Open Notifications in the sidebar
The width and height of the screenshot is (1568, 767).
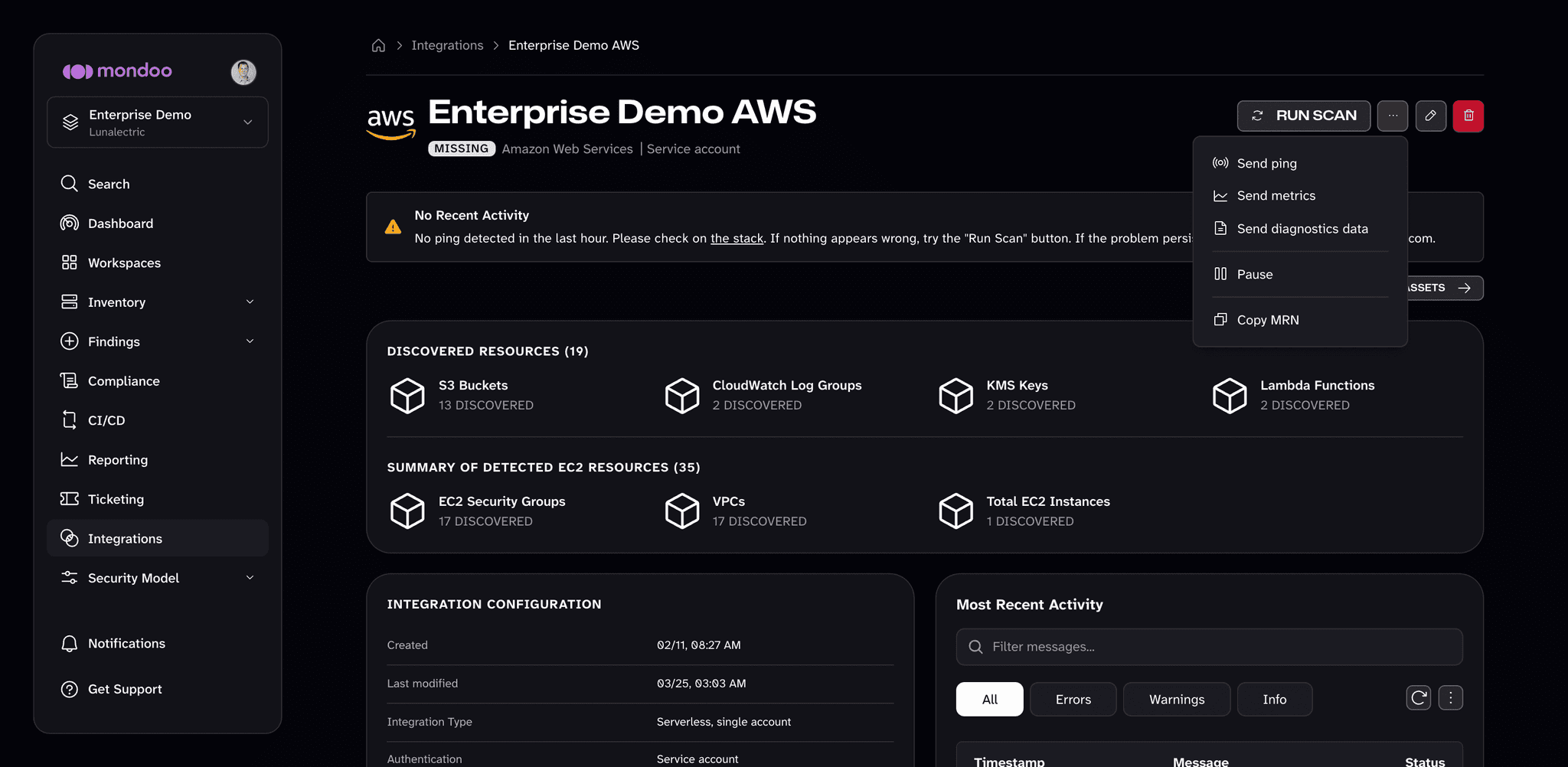[158, 644]
